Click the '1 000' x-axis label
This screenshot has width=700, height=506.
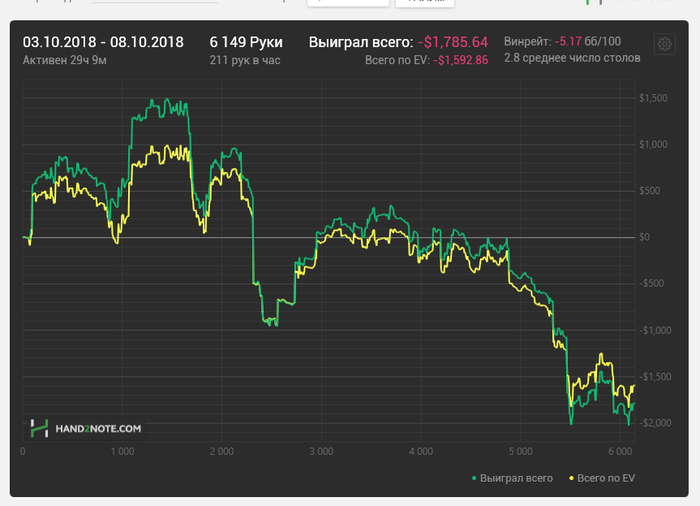(122, 452)
